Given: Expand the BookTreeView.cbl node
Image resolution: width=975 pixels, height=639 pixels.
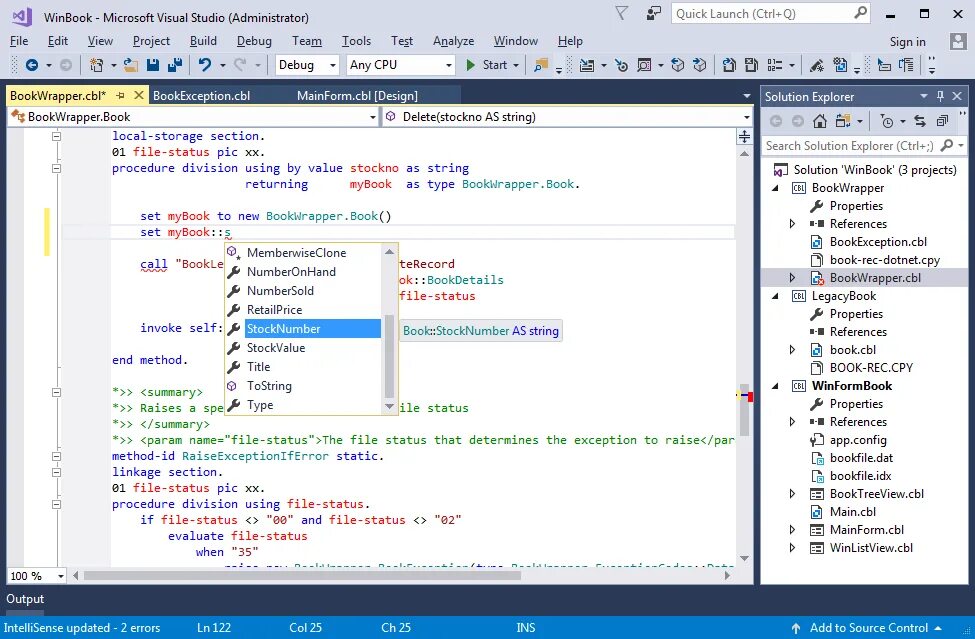Looking at the screenshot, I should pyautogui.click(x=792, y=494).
